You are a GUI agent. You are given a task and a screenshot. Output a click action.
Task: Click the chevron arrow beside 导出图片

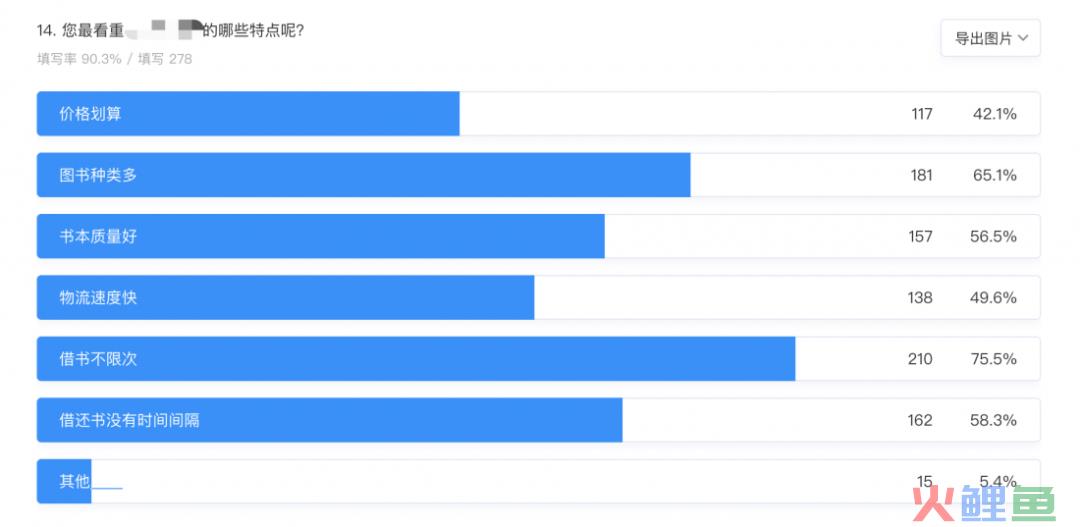[x=1023, y=39]
